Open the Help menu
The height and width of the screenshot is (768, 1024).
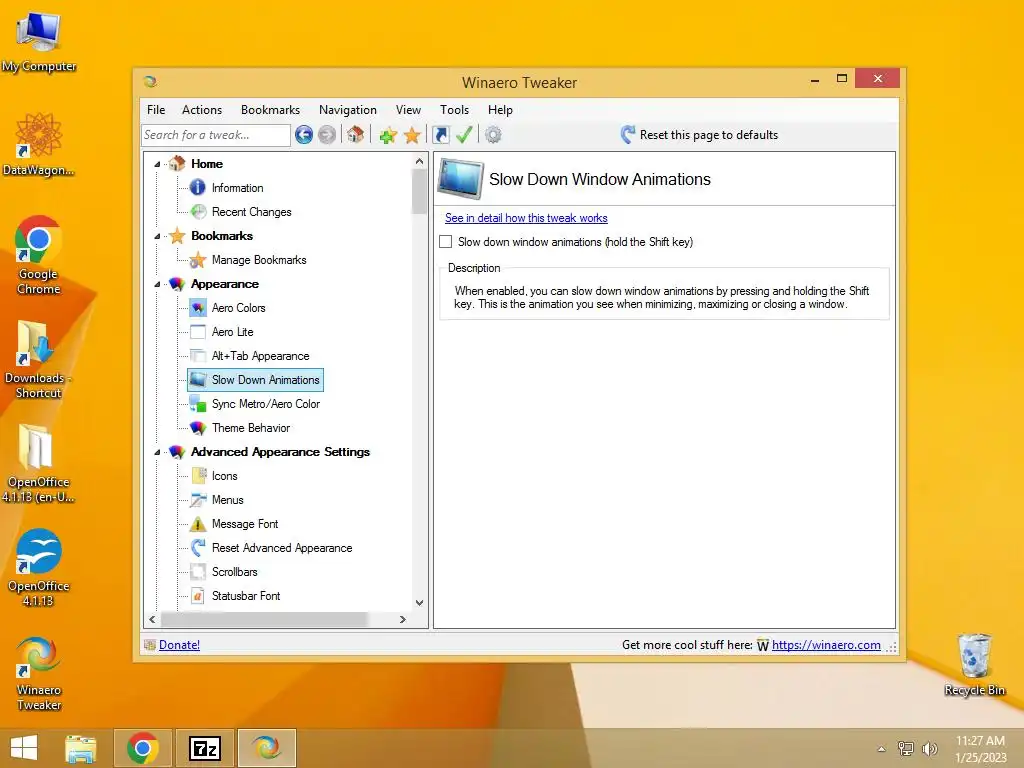tap(500, 110)
